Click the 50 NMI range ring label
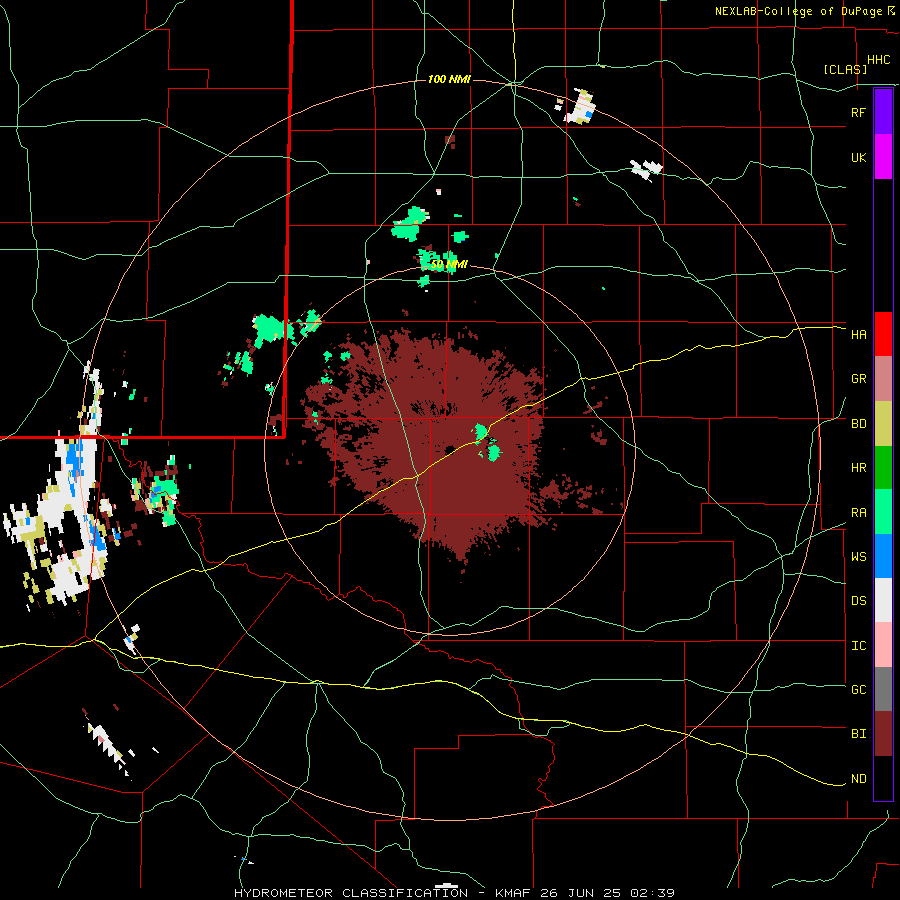The width and height of the screenshot is (900, 900). (449, 265)
